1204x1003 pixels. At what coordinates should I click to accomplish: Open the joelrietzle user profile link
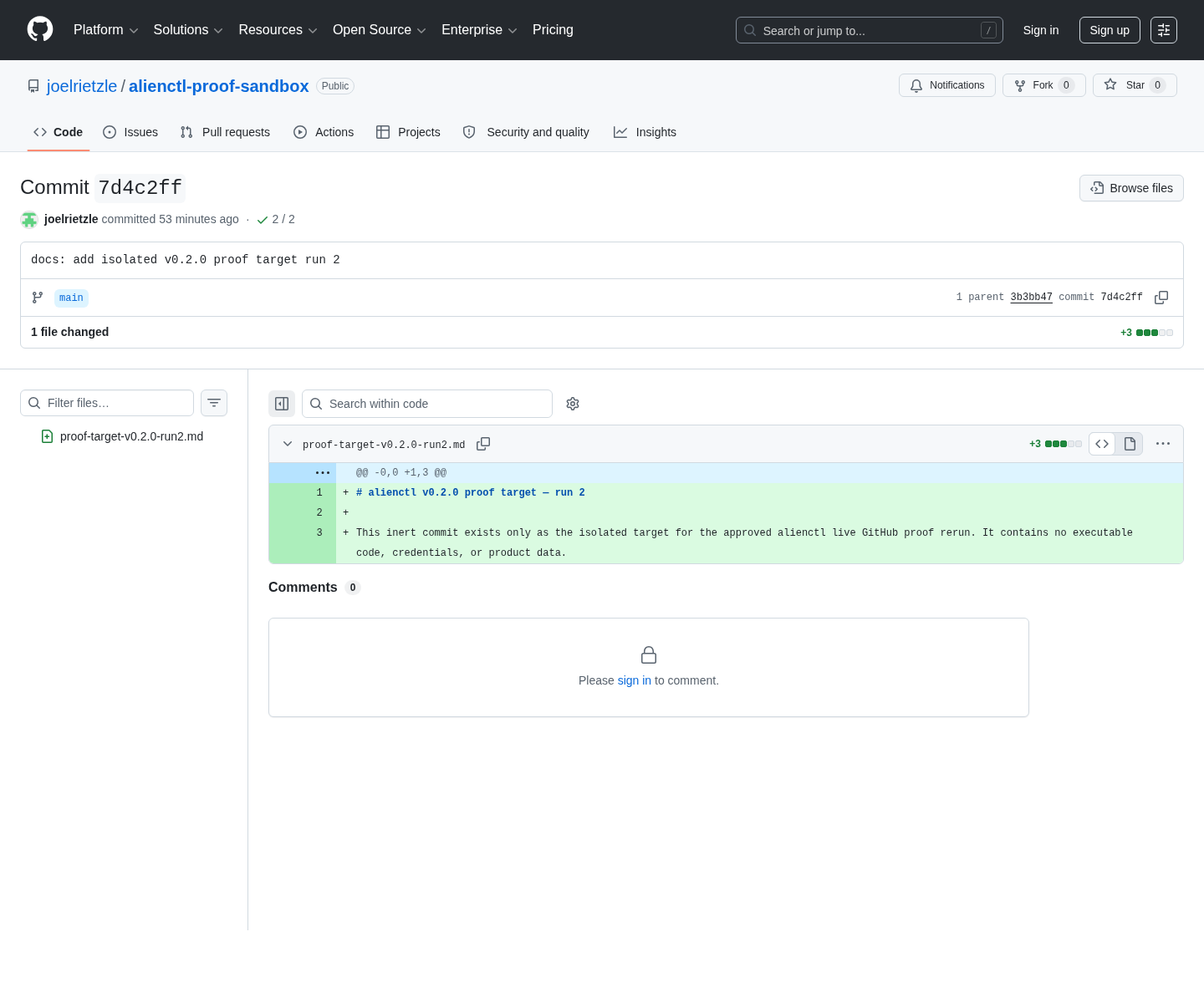(x=82, y=86)
